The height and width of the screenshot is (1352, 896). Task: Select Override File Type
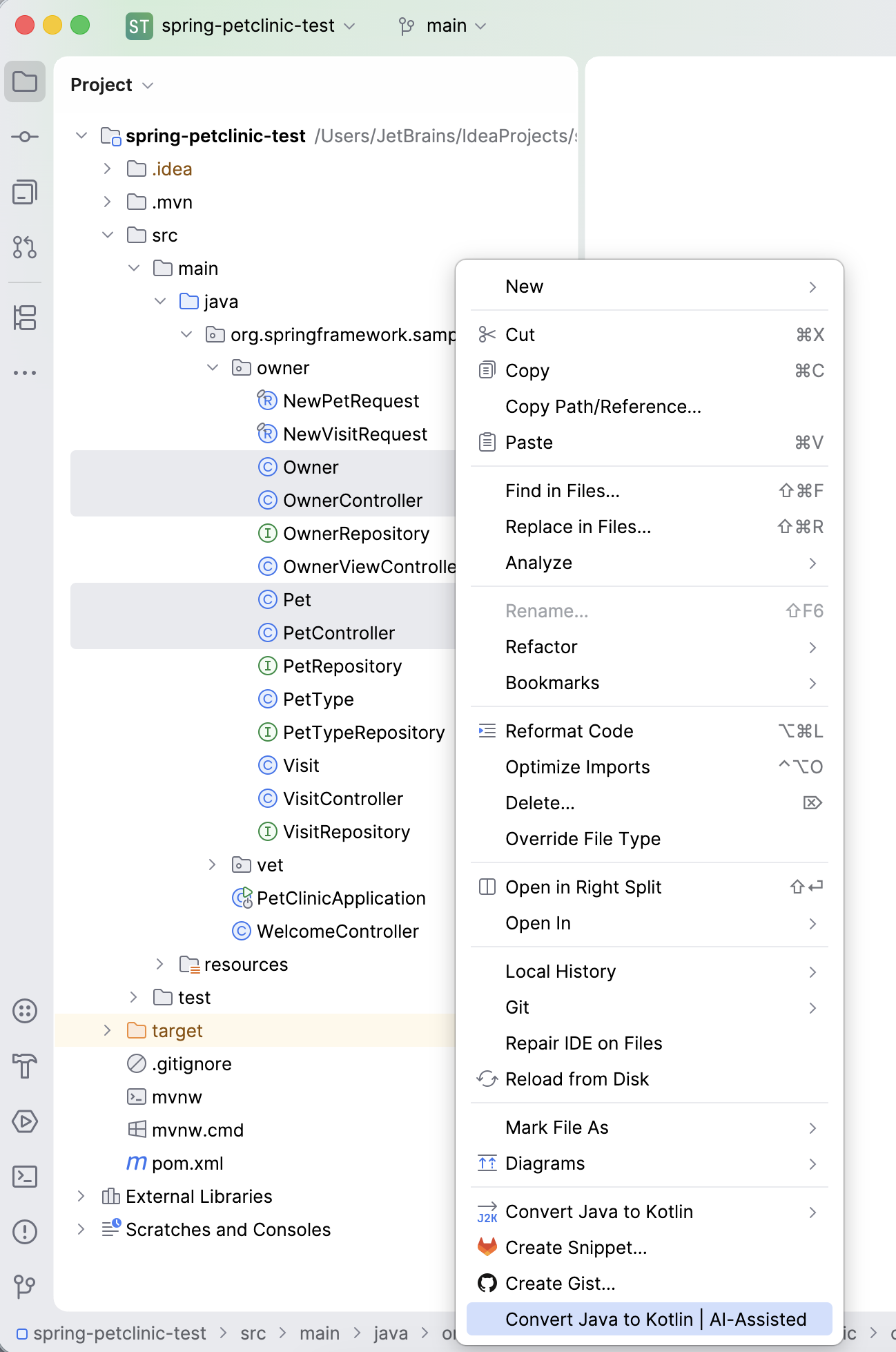pyautogui.click(x=650, y=838)
